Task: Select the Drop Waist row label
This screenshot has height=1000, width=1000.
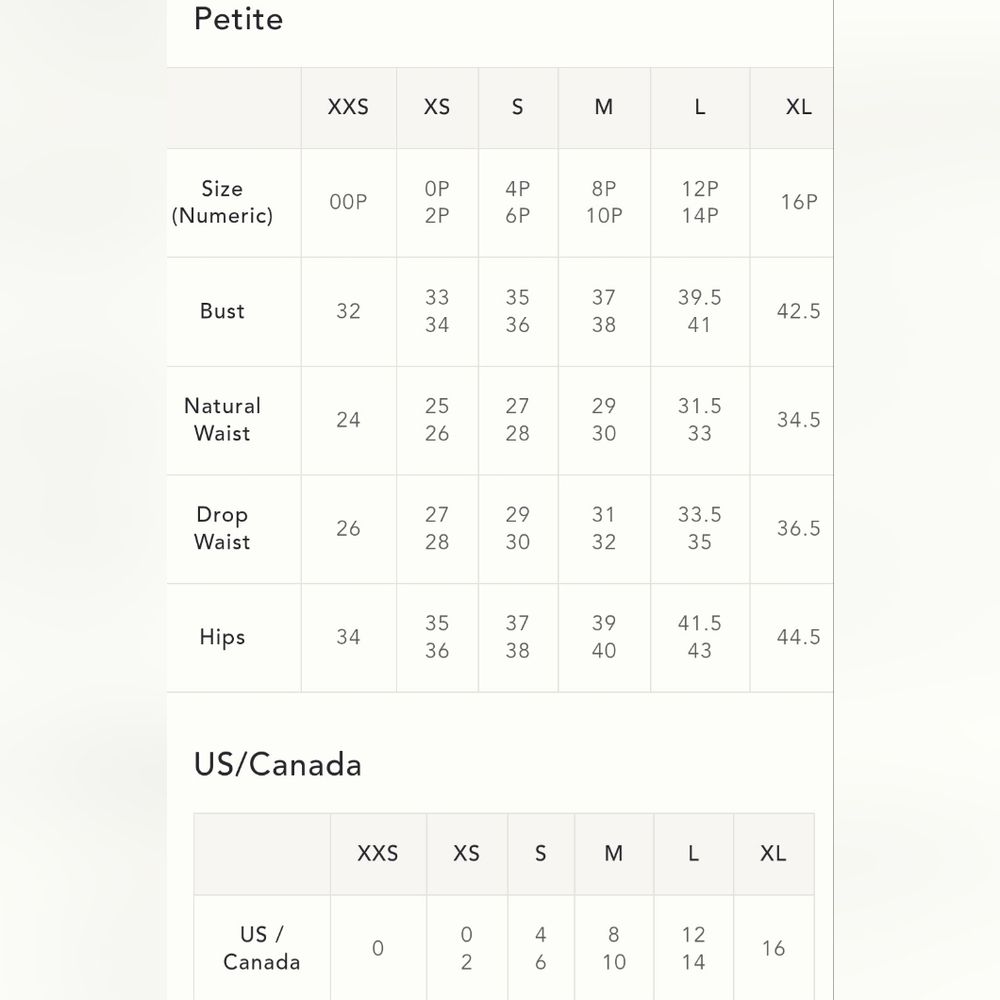Action: tap(222, 528)
